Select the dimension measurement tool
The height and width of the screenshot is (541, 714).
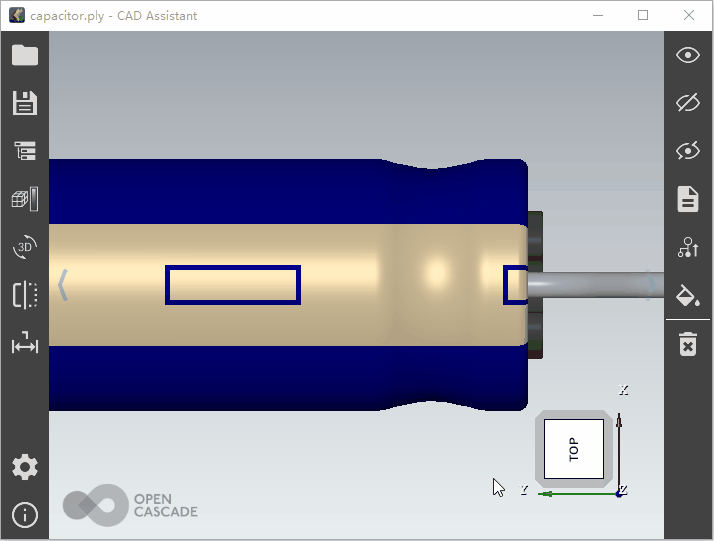click(25, 342)
